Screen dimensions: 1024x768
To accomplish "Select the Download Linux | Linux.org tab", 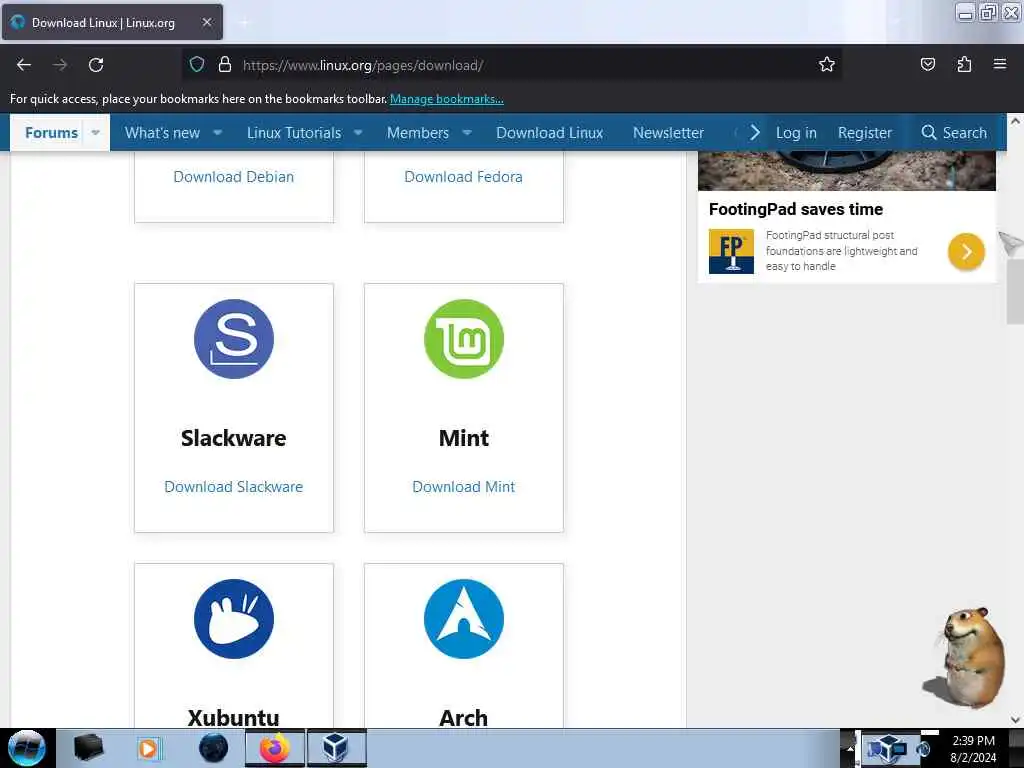I will 112,22.
